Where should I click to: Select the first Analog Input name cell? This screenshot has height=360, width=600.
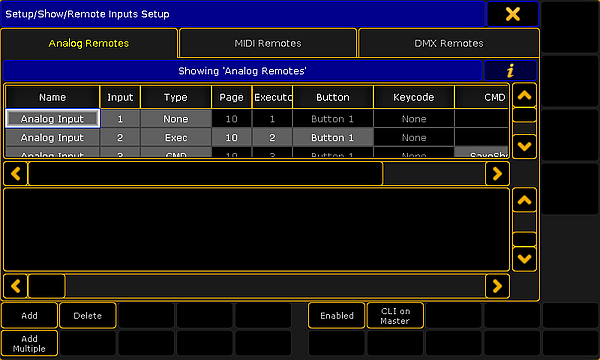click(52, 119)
